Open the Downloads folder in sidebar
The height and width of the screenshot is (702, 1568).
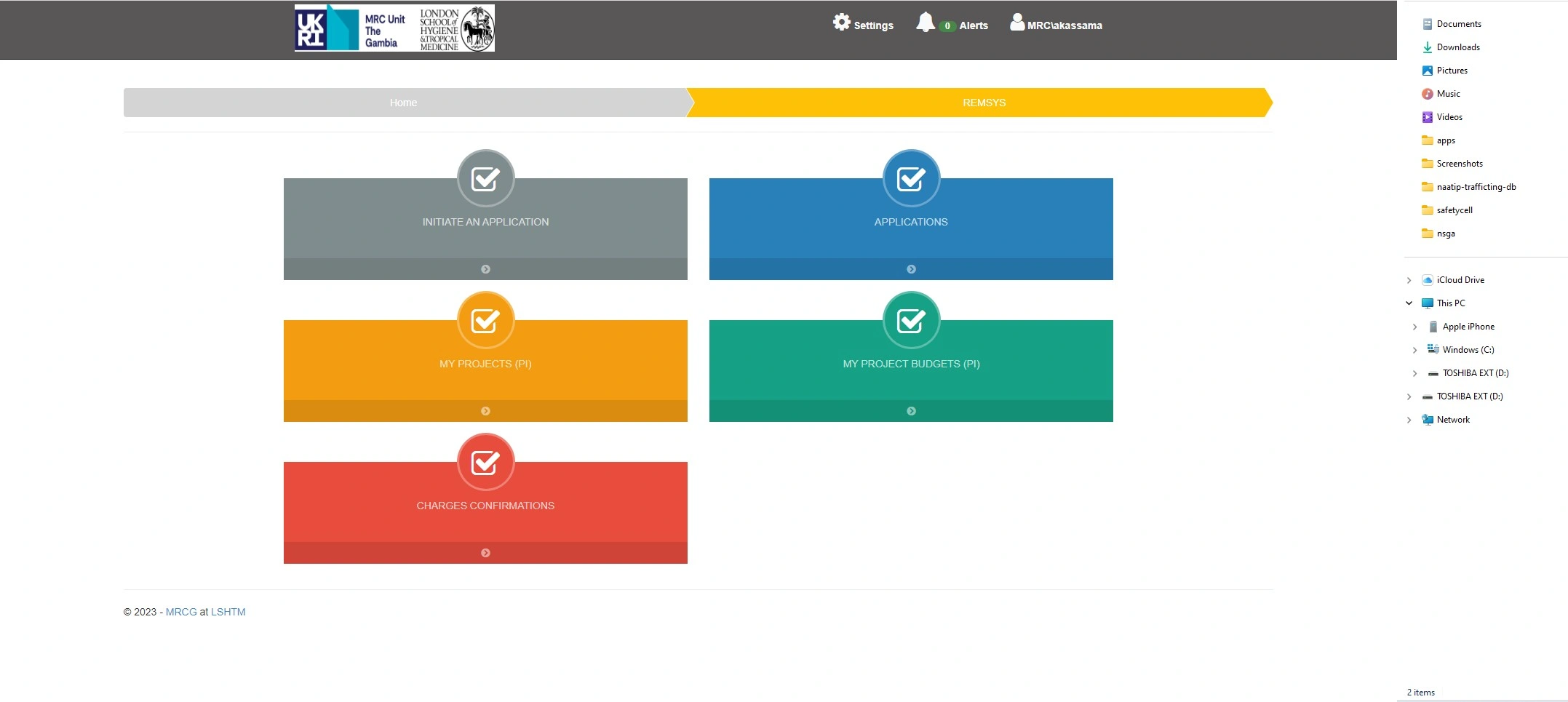tap(1457, 47)
